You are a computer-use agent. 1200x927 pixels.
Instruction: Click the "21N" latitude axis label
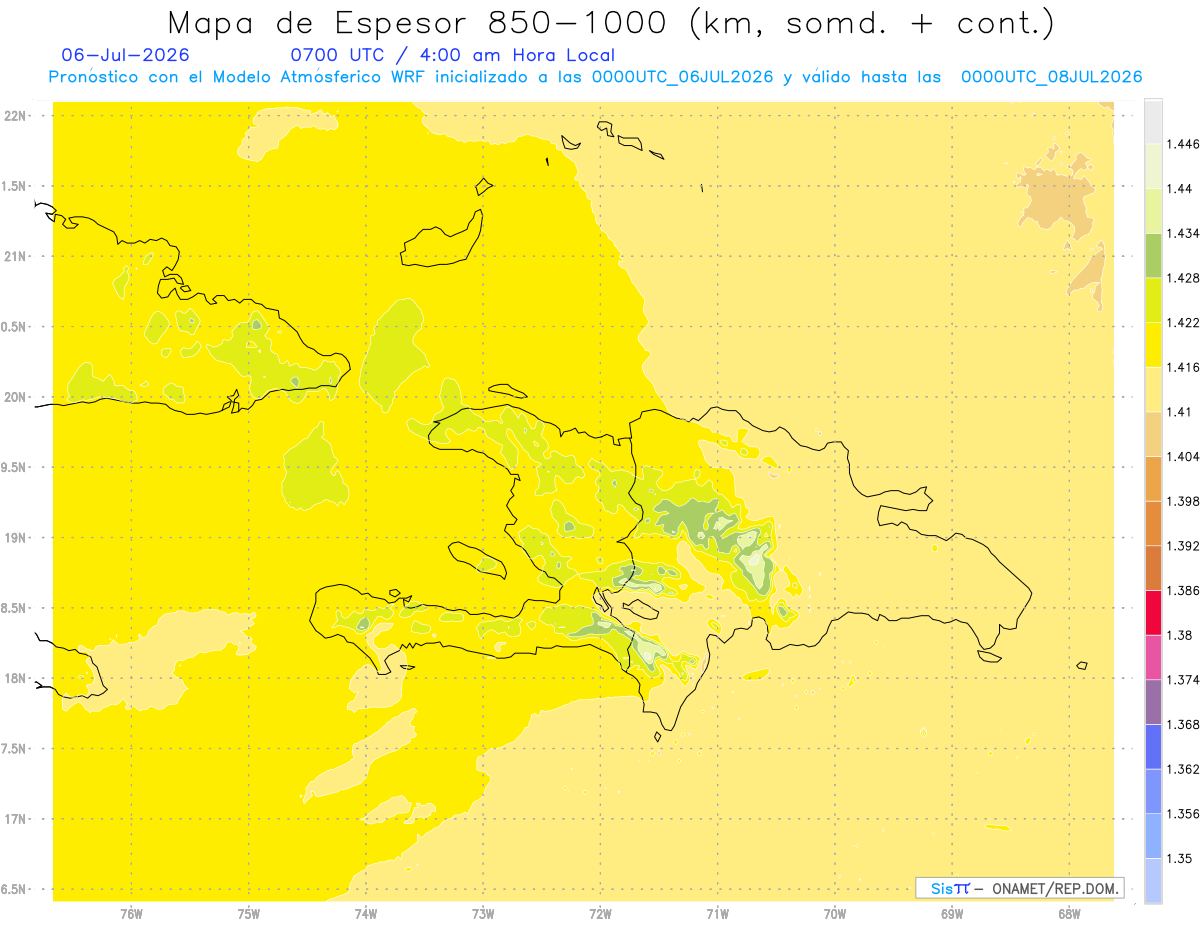[x=16, y=256]
